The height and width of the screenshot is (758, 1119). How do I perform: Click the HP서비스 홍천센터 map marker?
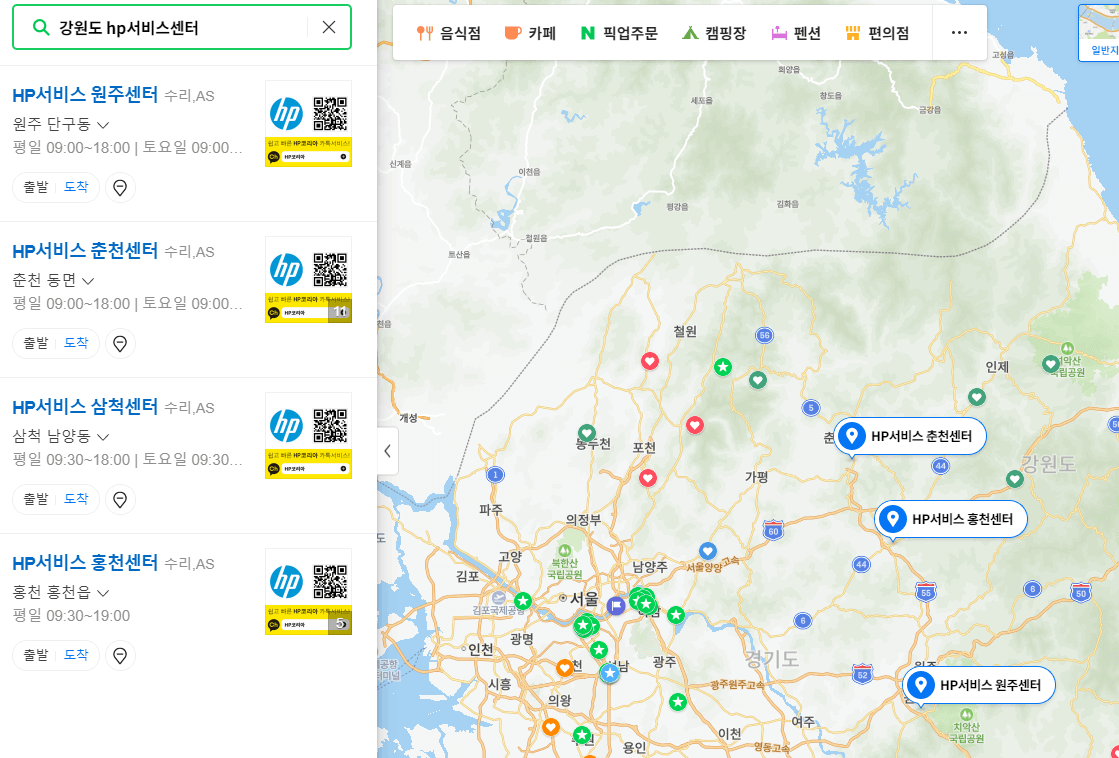951,520
